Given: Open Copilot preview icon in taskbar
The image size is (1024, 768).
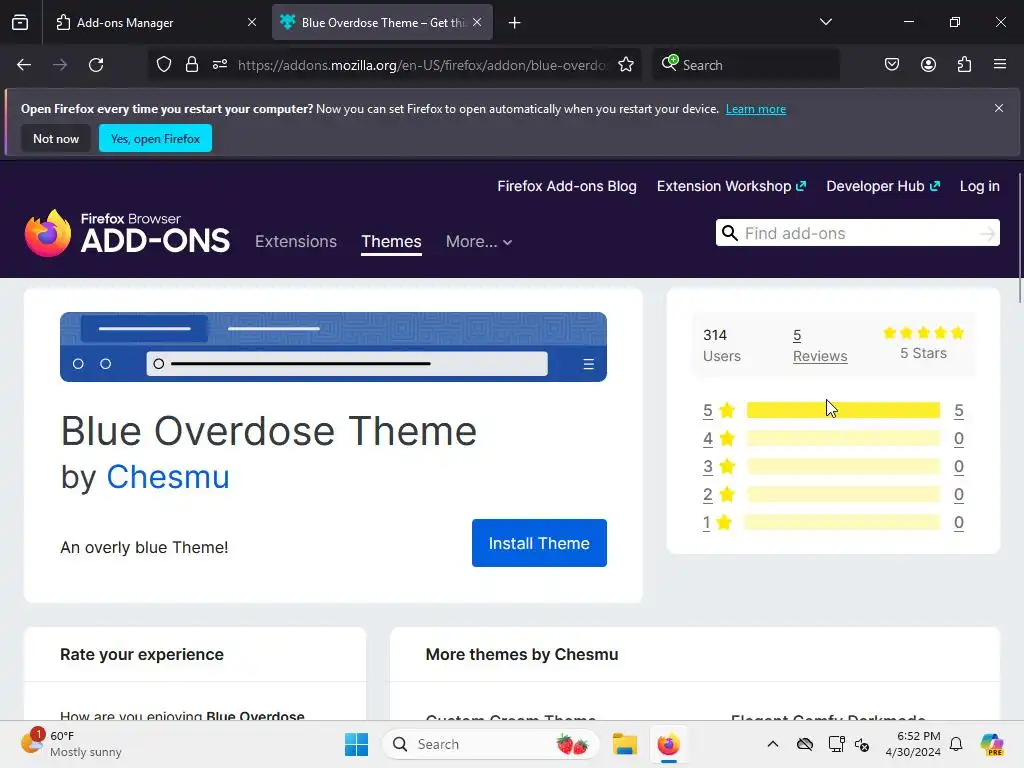Looking at the screenshot, I should tap(991, 744).
